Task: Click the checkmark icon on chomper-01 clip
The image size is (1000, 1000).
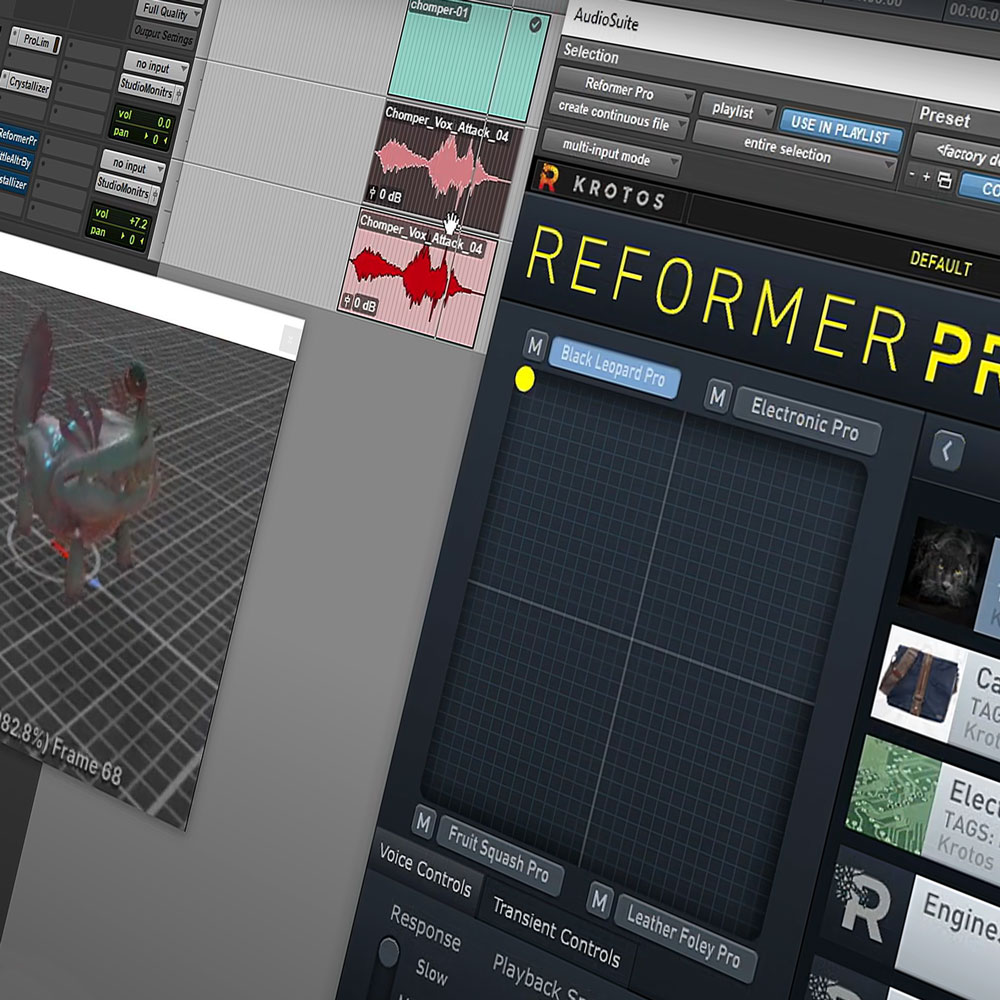Action: (536, 24)
